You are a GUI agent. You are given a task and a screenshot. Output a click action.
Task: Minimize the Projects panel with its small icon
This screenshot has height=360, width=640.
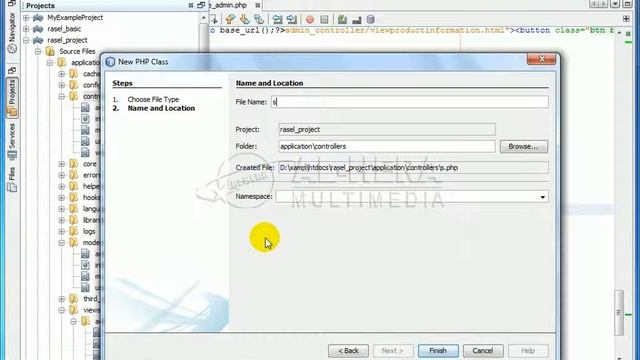point(191,5)
